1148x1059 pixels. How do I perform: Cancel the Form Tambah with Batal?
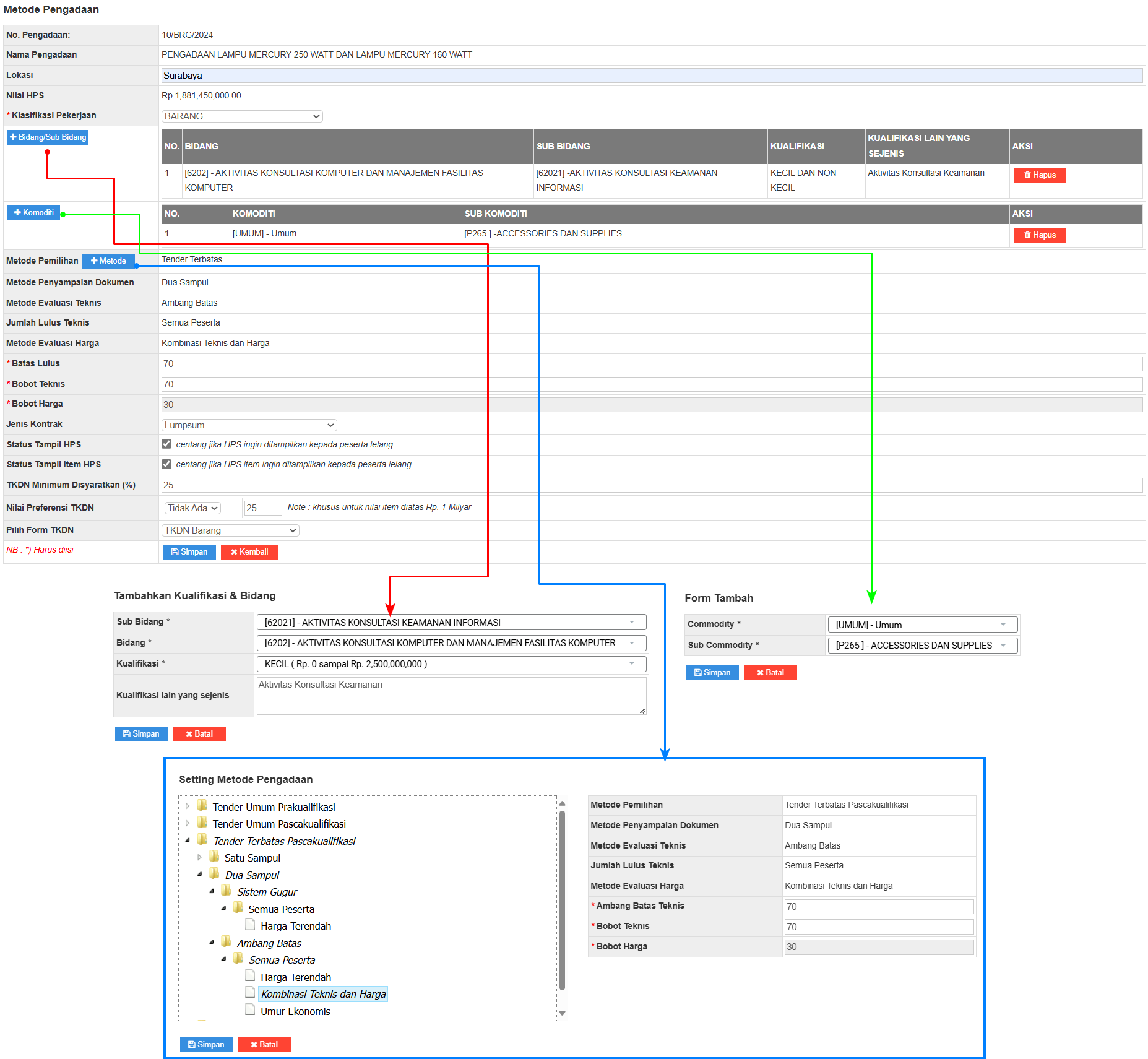click(x=770, y=673)
